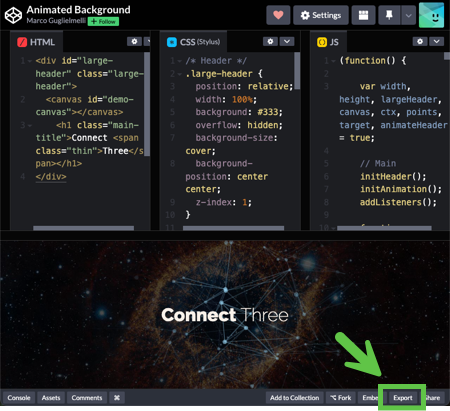450x411 pixels.
Task: Click the CodePen logo icon
Action: point(13,15)
